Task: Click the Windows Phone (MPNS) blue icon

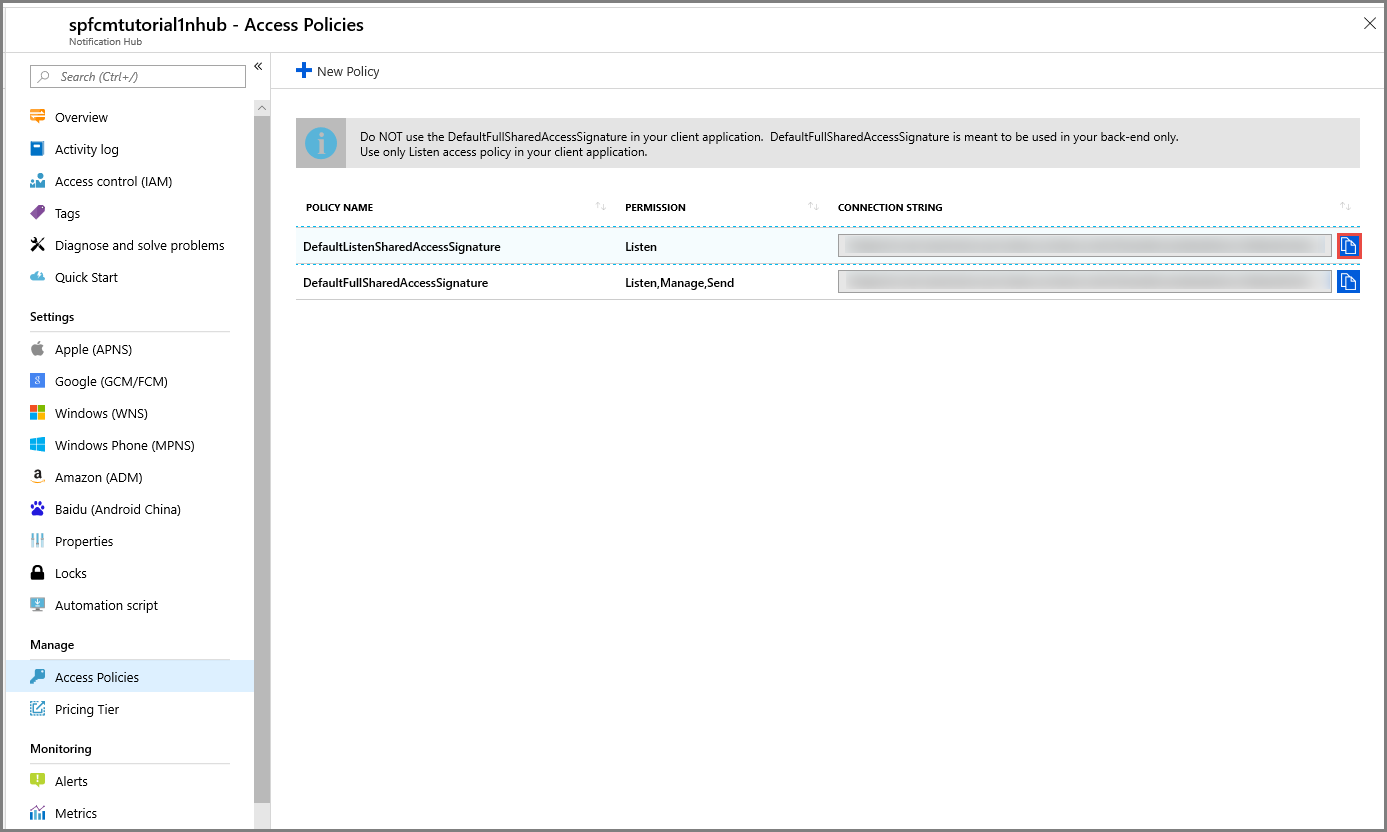Action: point(38,445)
